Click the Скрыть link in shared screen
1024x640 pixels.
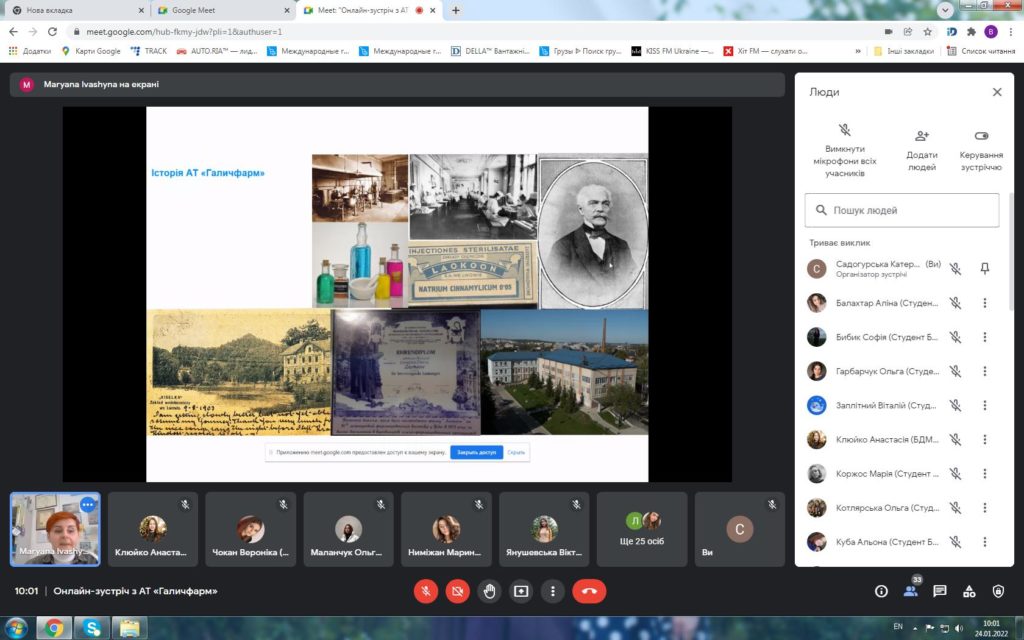pos(516,452)
